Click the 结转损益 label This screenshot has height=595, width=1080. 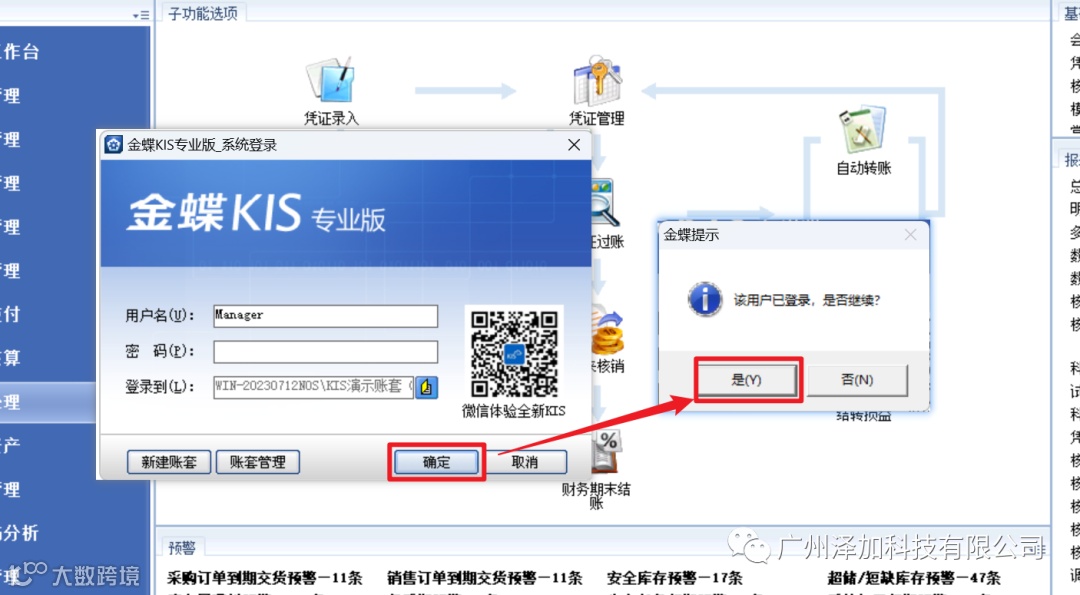click(864, 416)
